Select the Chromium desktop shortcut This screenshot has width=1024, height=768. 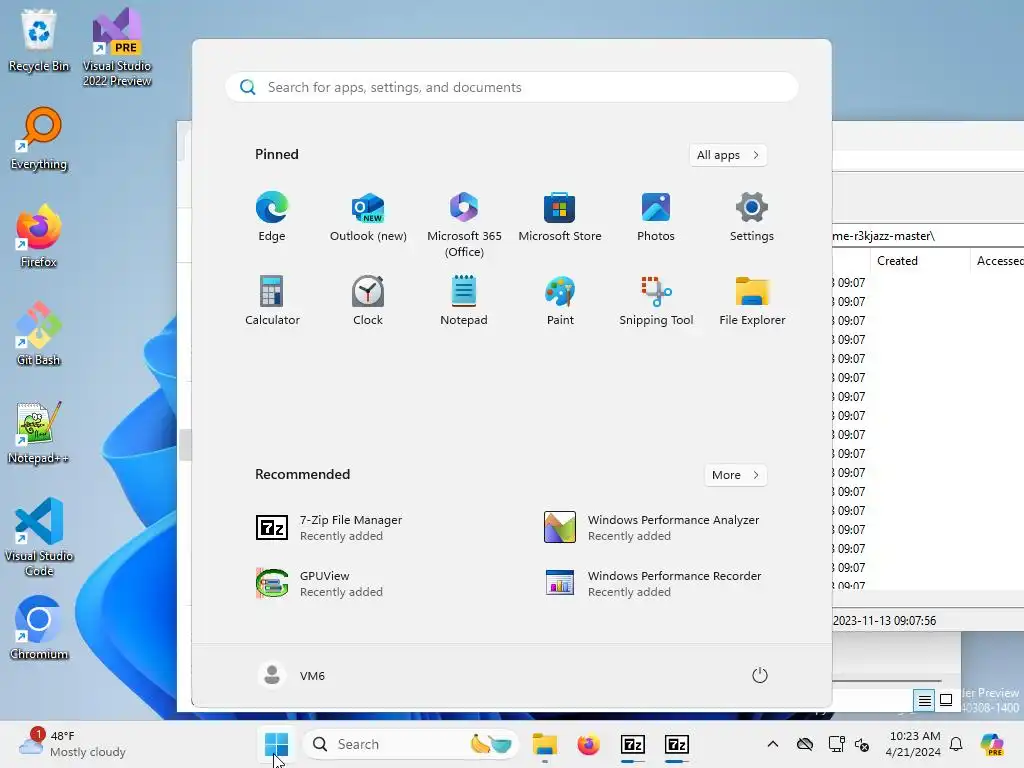pos(39,628)
